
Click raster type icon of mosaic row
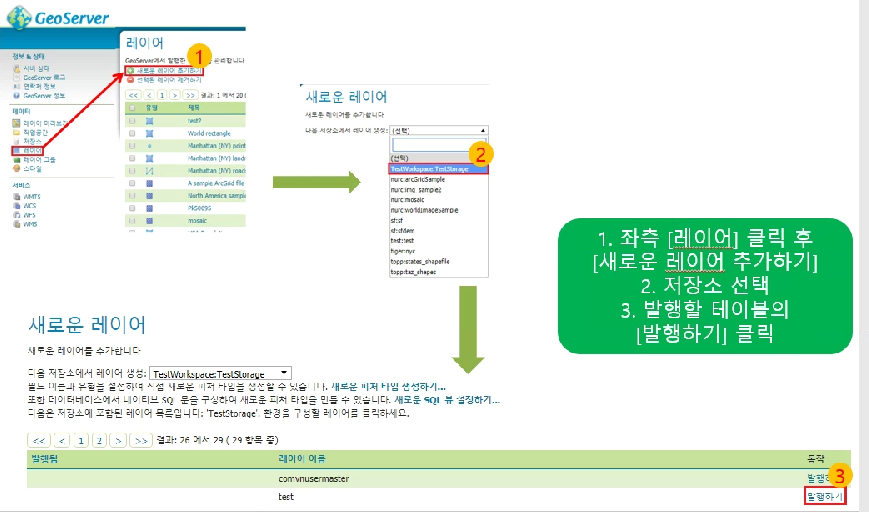pyautogui.click(x=149, y=221)
